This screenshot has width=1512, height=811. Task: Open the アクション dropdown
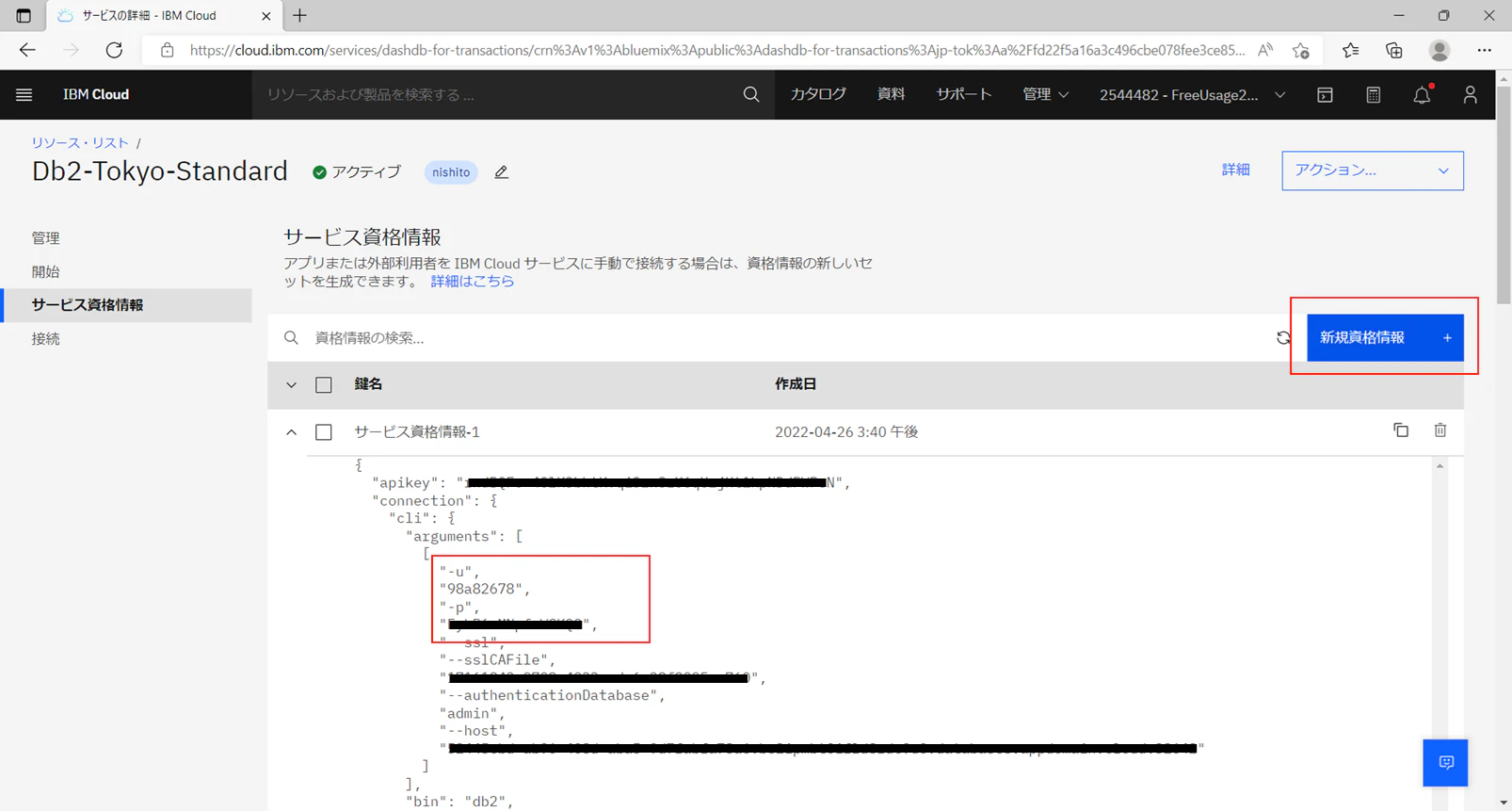click(x=1373, y=170)
